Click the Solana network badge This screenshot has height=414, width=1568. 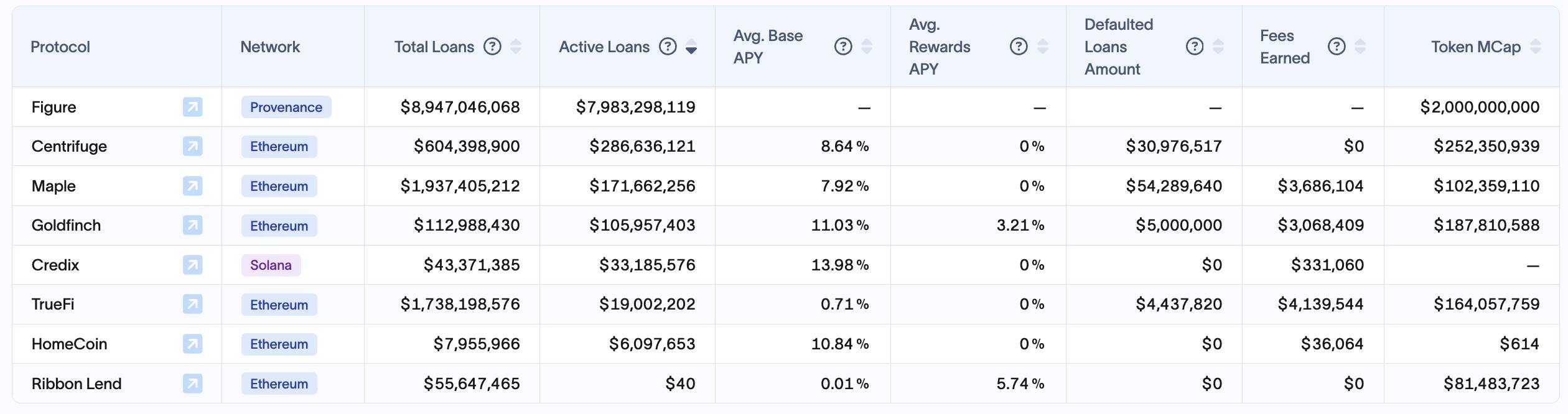coord(271,265)
